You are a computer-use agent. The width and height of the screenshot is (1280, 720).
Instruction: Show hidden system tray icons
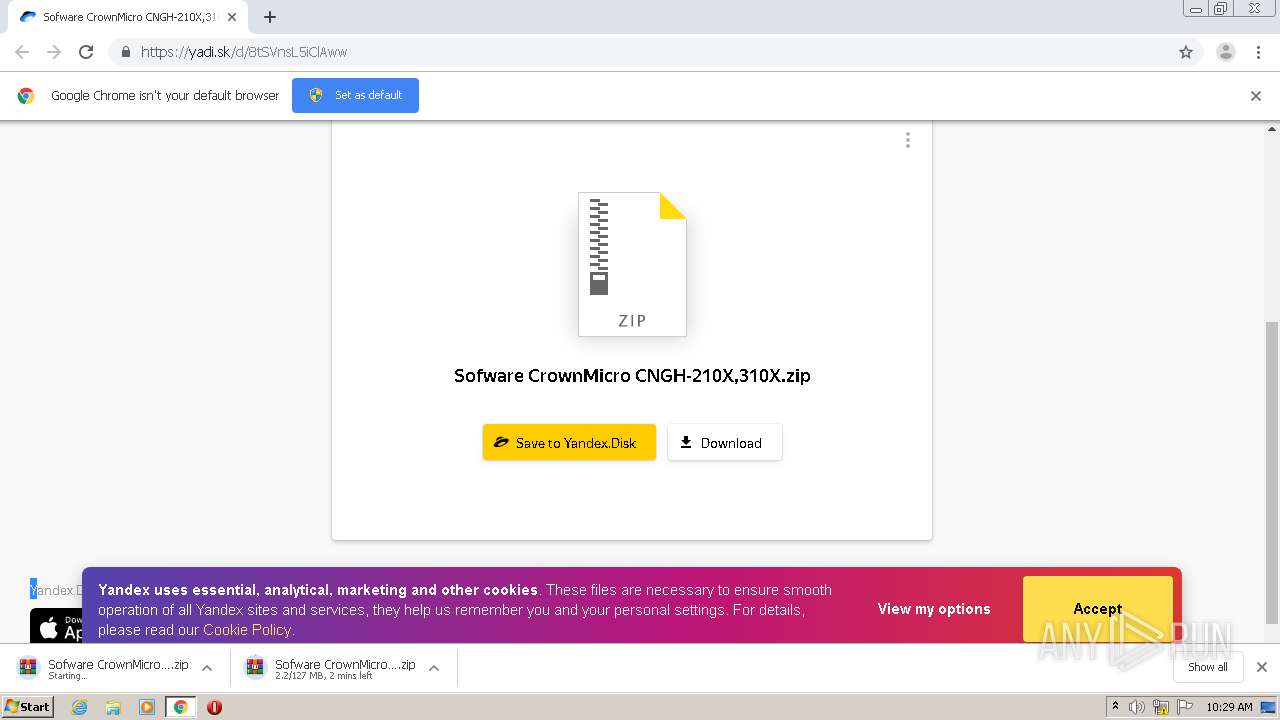pyautogui.click(x=1115, y=707)
